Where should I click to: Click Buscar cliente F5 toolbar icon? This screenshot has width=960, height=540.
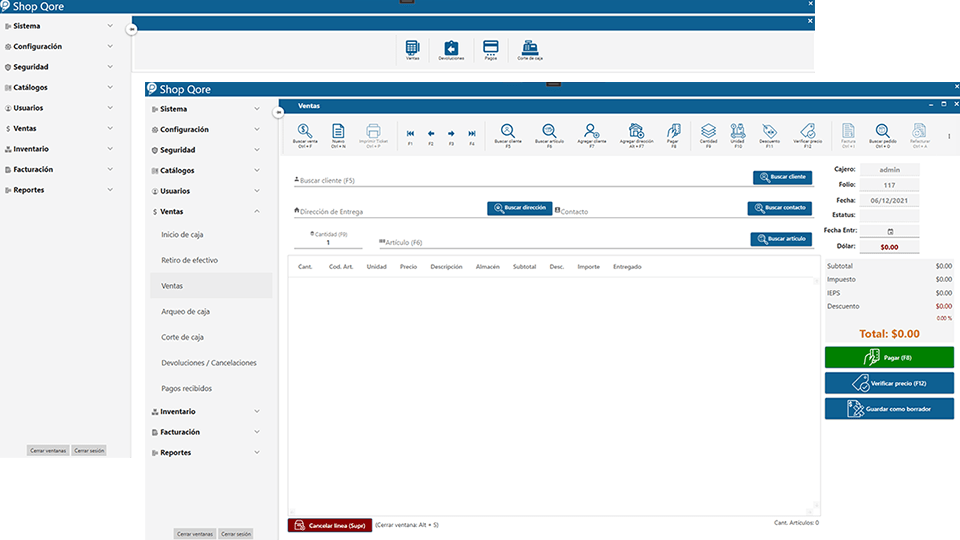point(508,135)
